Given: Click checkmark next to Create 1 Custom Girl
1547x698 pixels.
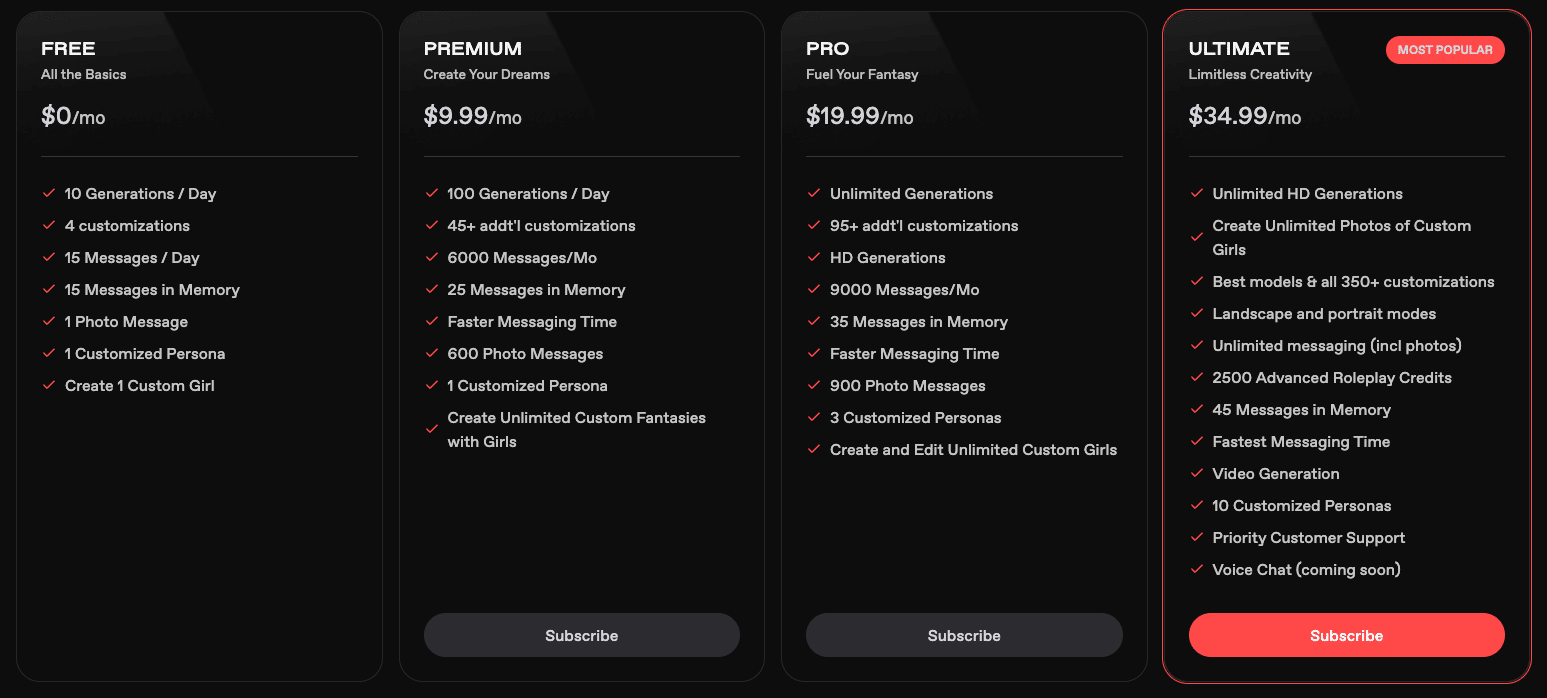Looking at the screenshot, I should [48, 385].
